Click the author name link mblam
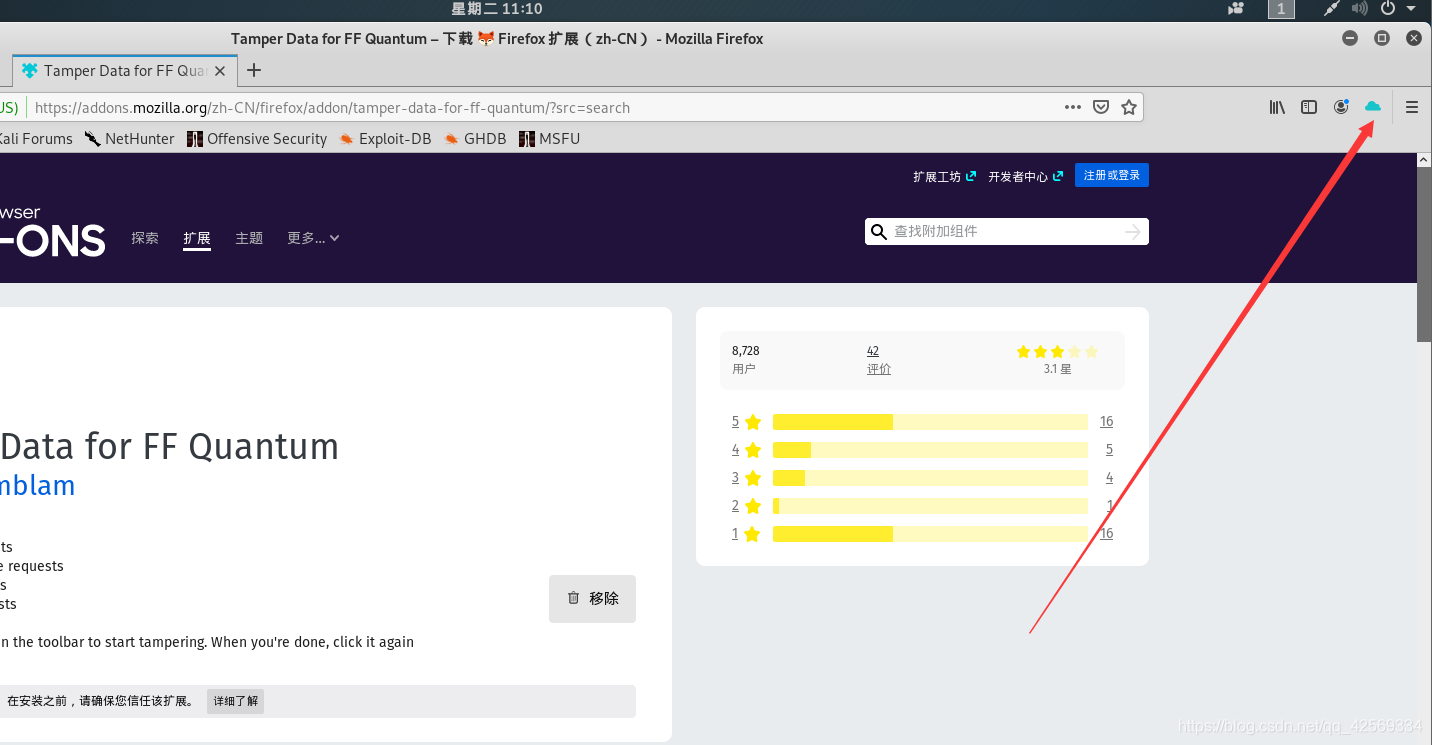Screen dimensions: 1432x745 tap(37, 486)
